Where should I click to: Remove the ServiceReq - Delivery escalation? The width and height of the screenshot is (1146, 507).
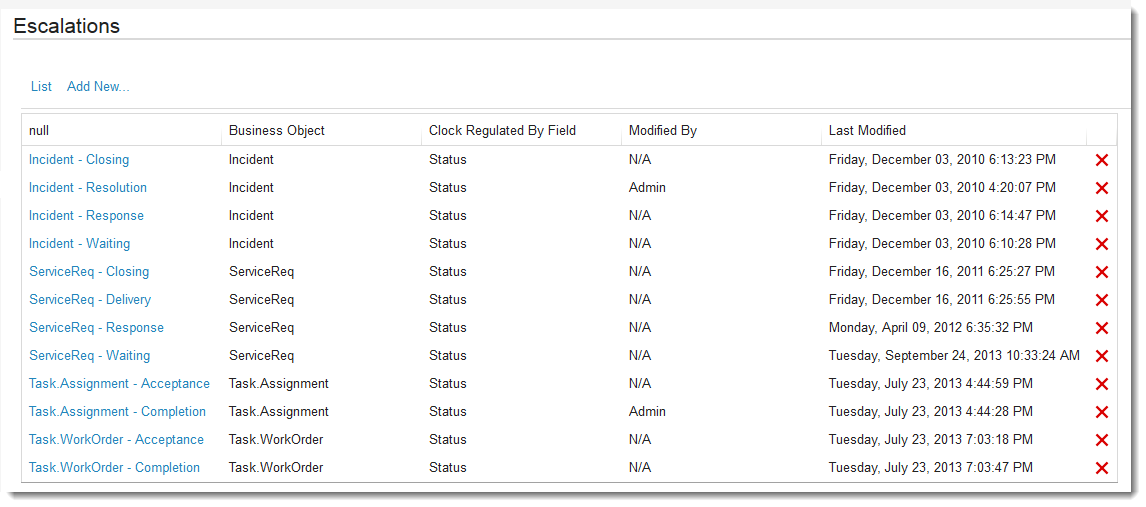pyautogui.click(x=1102, y=300)
